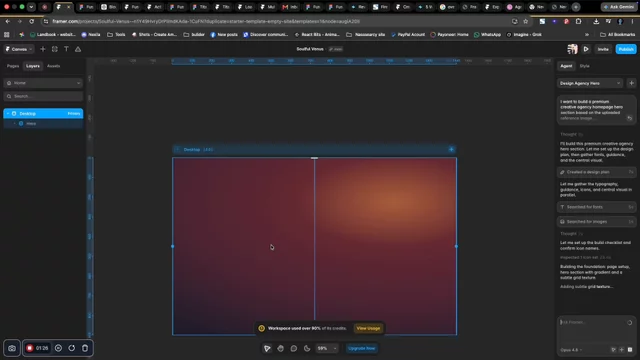Viewport: 640px width, 360px height.
Task: Click the Soulful Venus project title
Action: [310, 49]
